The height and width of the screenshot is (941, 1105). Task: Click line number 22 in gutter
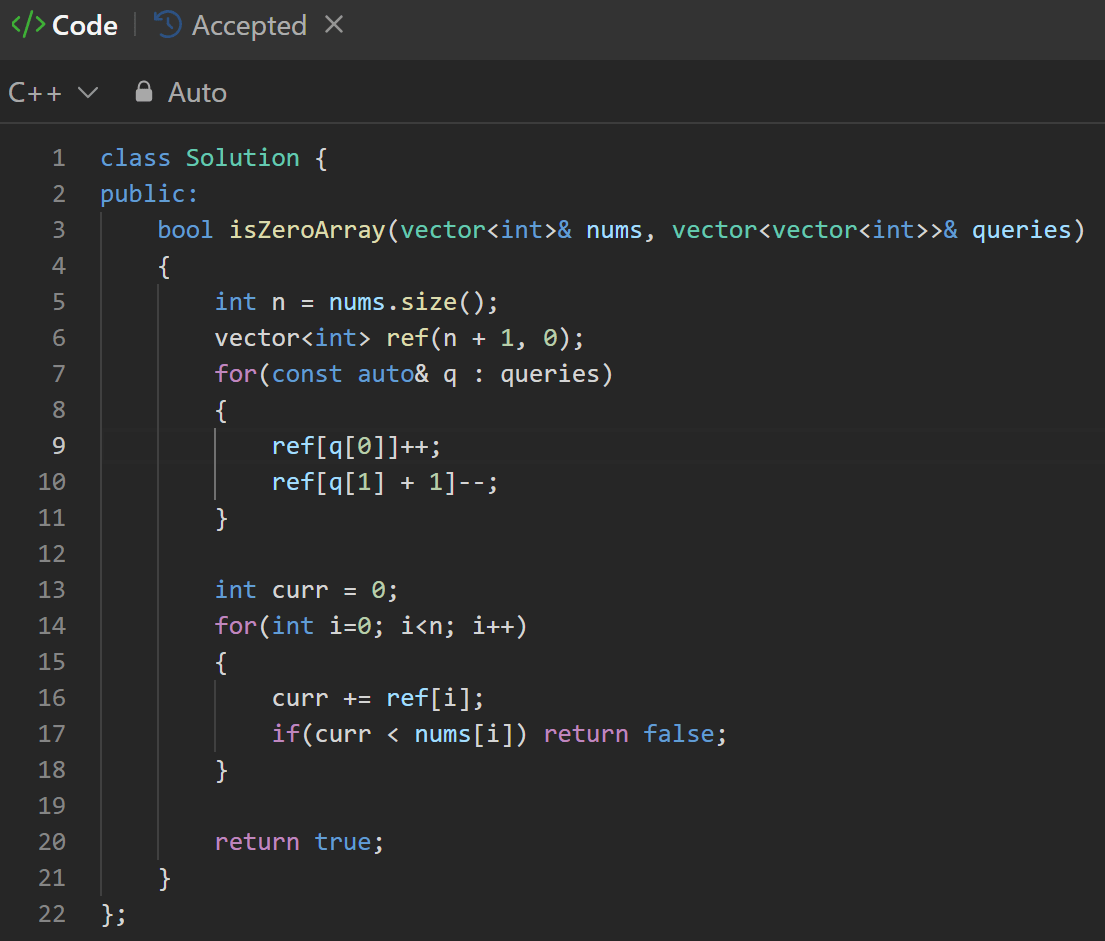coord(52,914)
